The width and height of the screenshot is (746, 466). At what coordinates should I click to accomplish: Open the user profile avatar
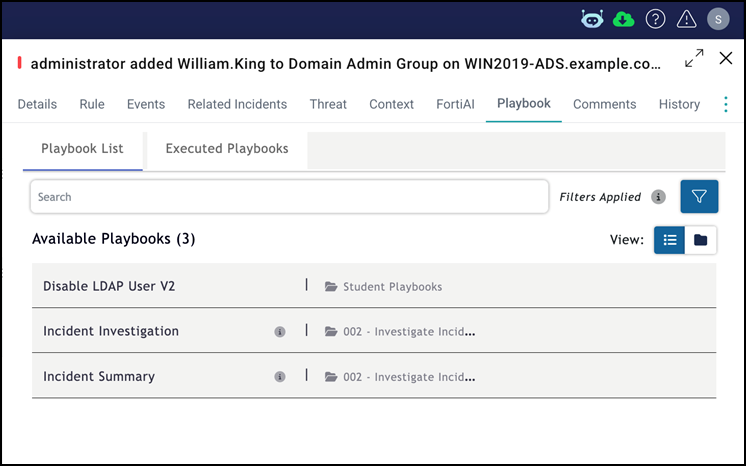[x=717, y=19]
